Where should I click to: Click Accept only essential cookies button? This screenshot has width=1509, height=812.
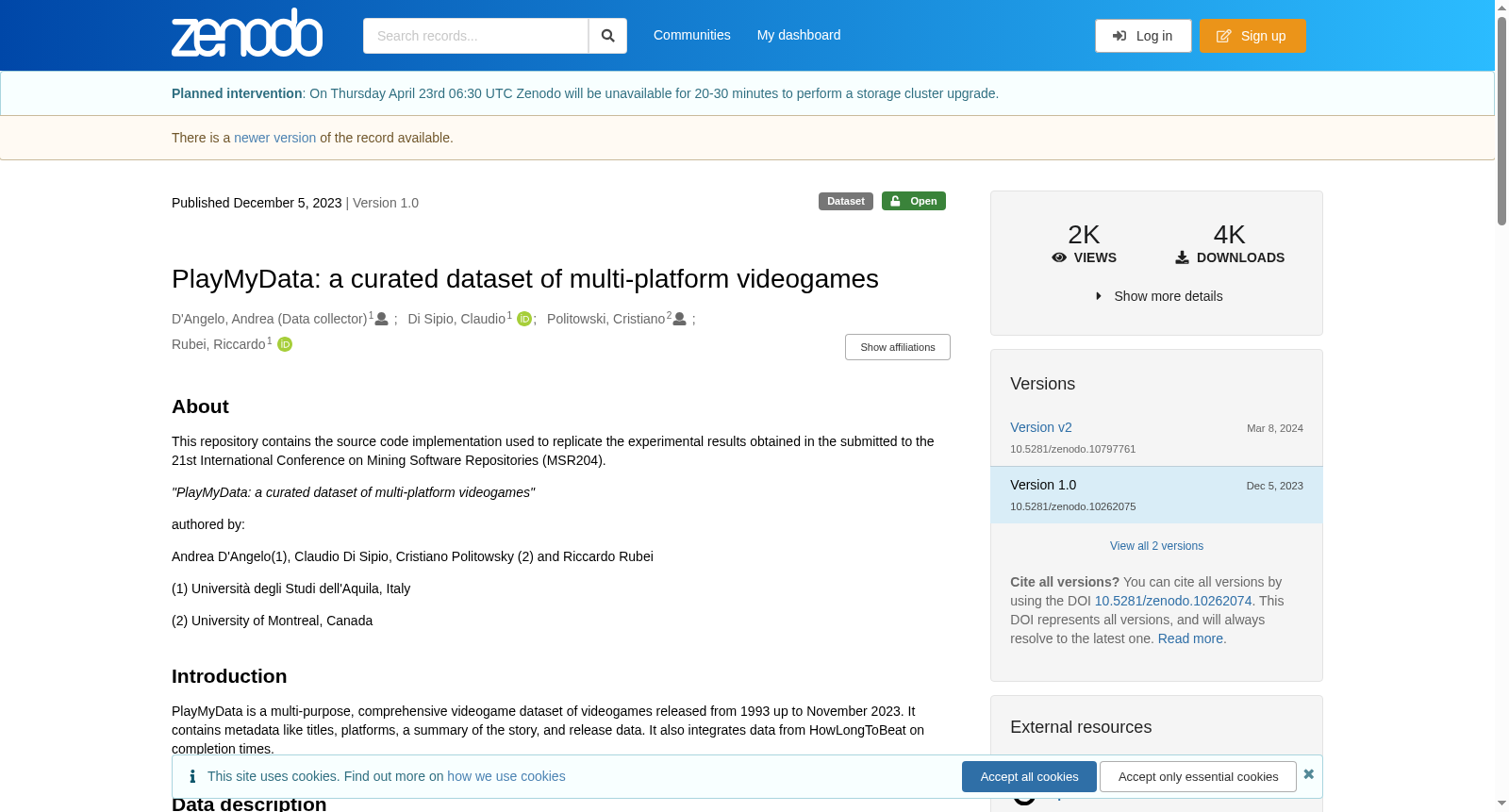(x=1198, y=776)
